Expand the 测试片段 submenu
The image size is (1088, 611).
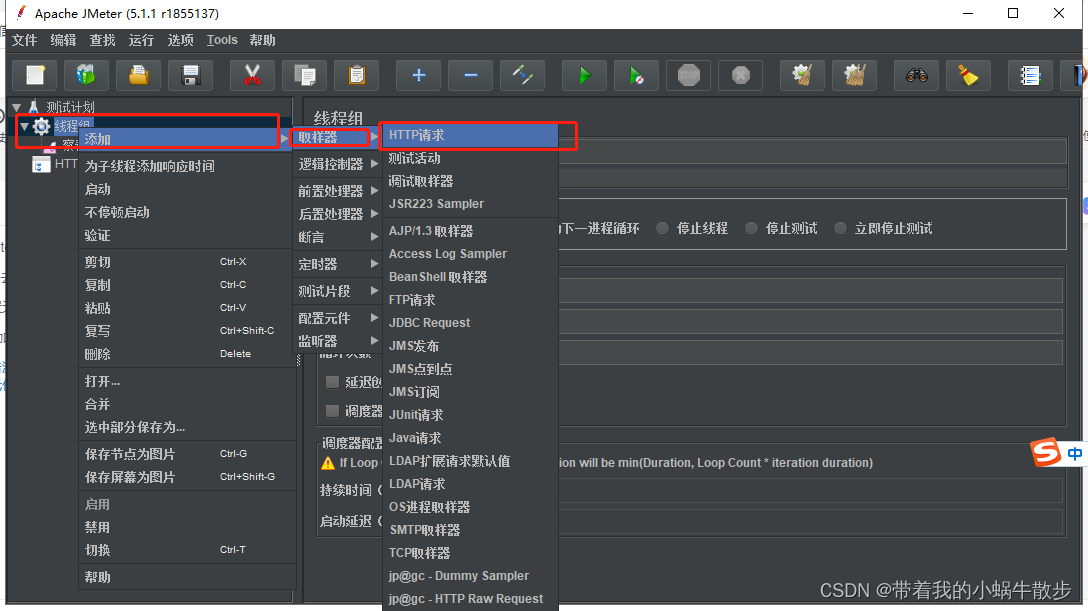(337, 291)
